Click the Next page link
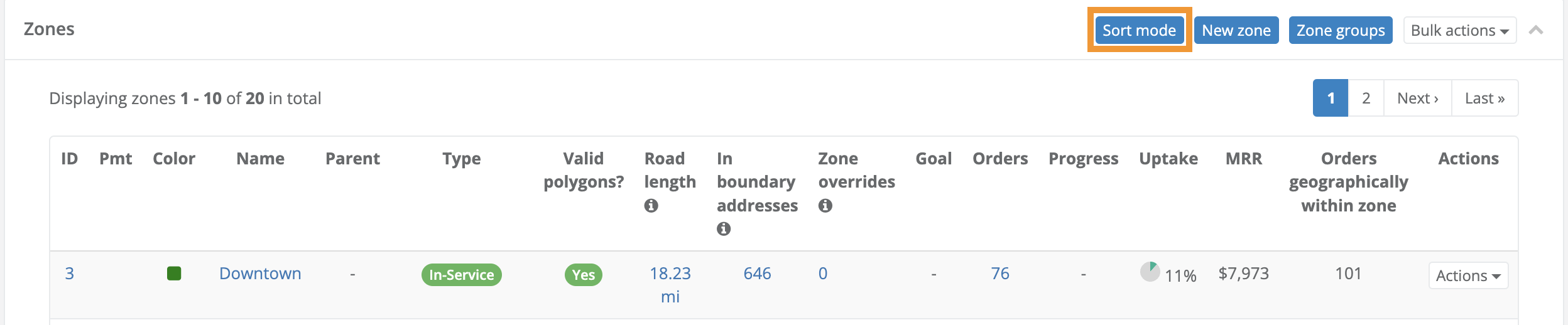This screenshot has width=1568, height=325. point(1417,98)
